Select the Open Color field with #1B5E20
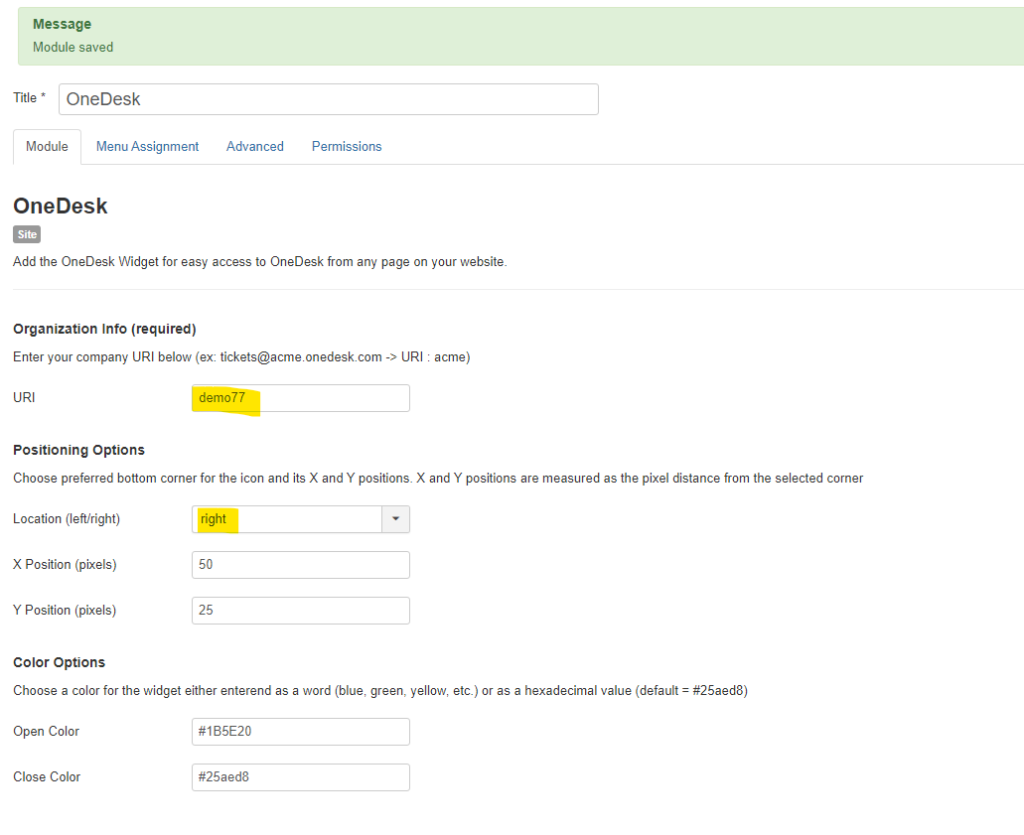Screen dimensions: 1024x835 point(300,732)
